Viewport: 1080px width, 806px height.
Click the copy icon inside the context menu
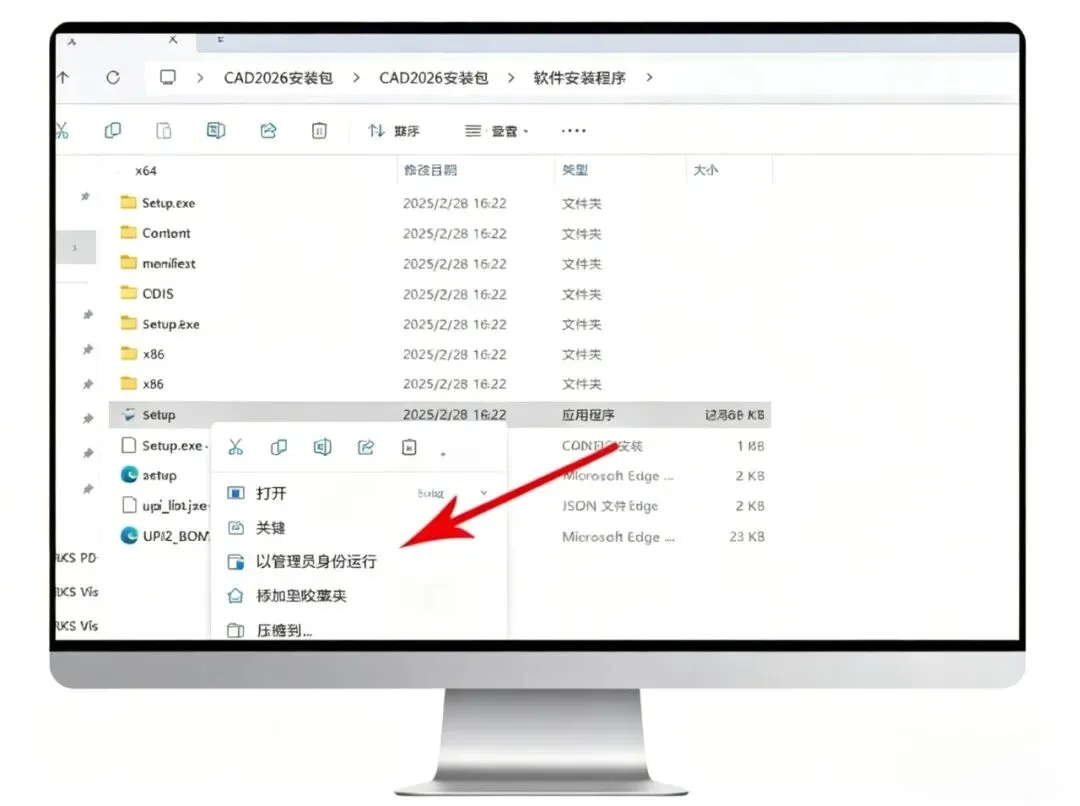(x=279, y=448)
